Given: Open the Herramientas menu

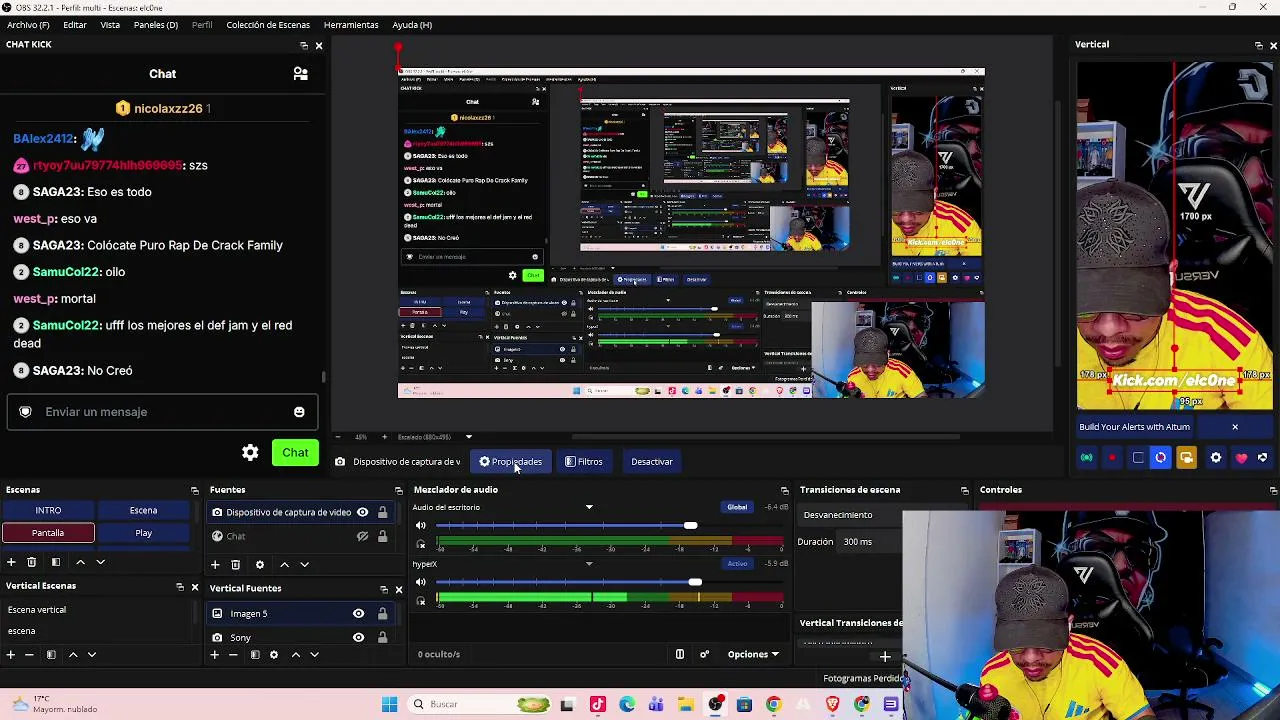Looking at the screenshot, I should pos(351,25).
